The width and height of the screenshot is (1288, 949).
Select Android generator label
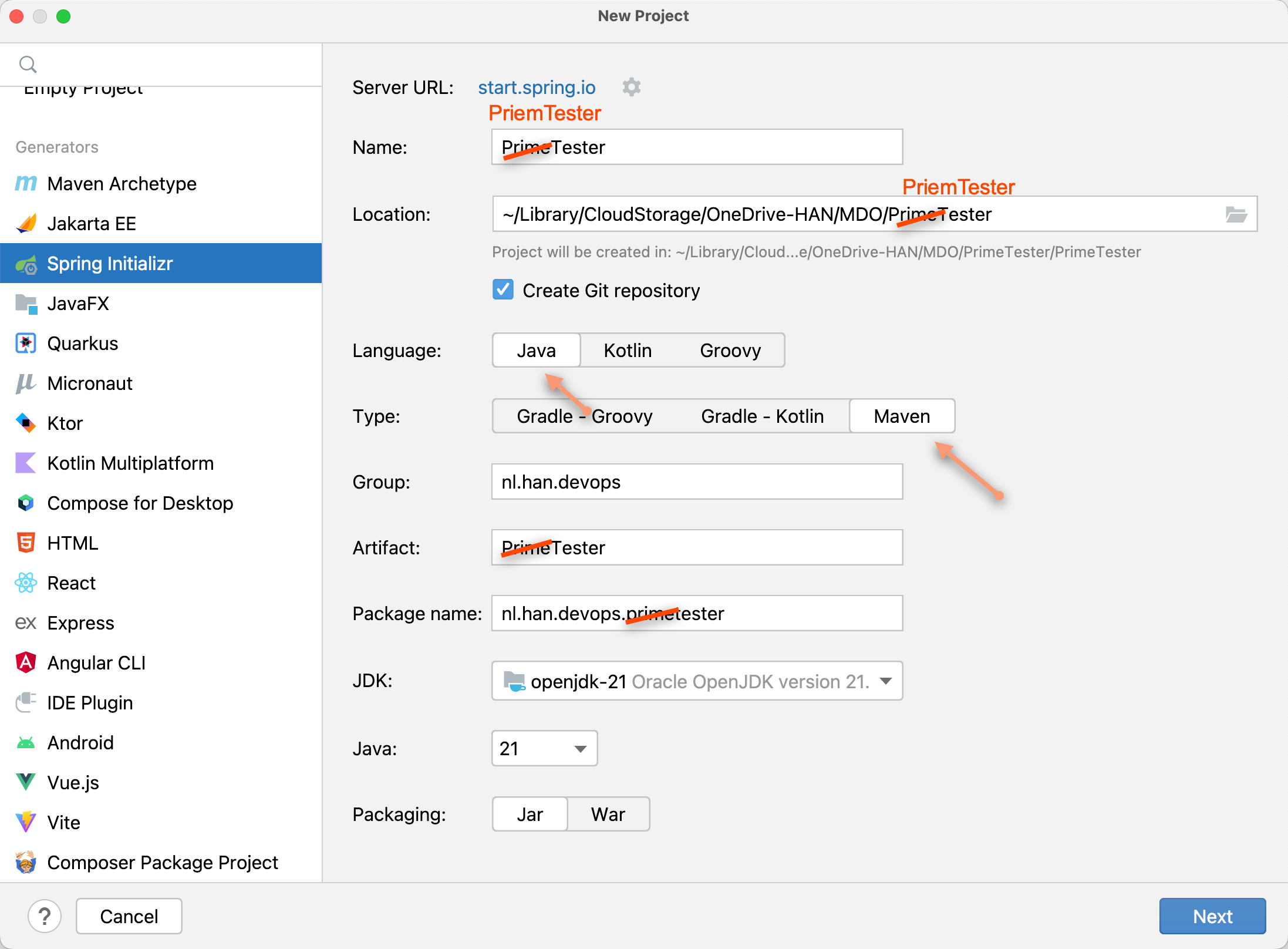coord(81,743)
